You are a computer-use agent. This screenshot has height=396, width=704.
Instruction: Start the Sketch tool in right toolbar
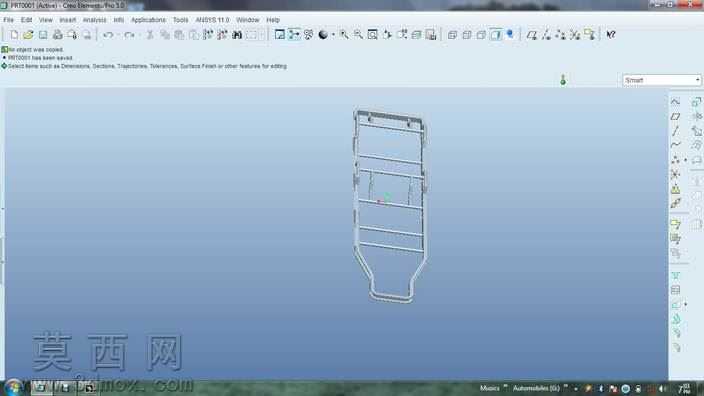[x=675, y=101]
